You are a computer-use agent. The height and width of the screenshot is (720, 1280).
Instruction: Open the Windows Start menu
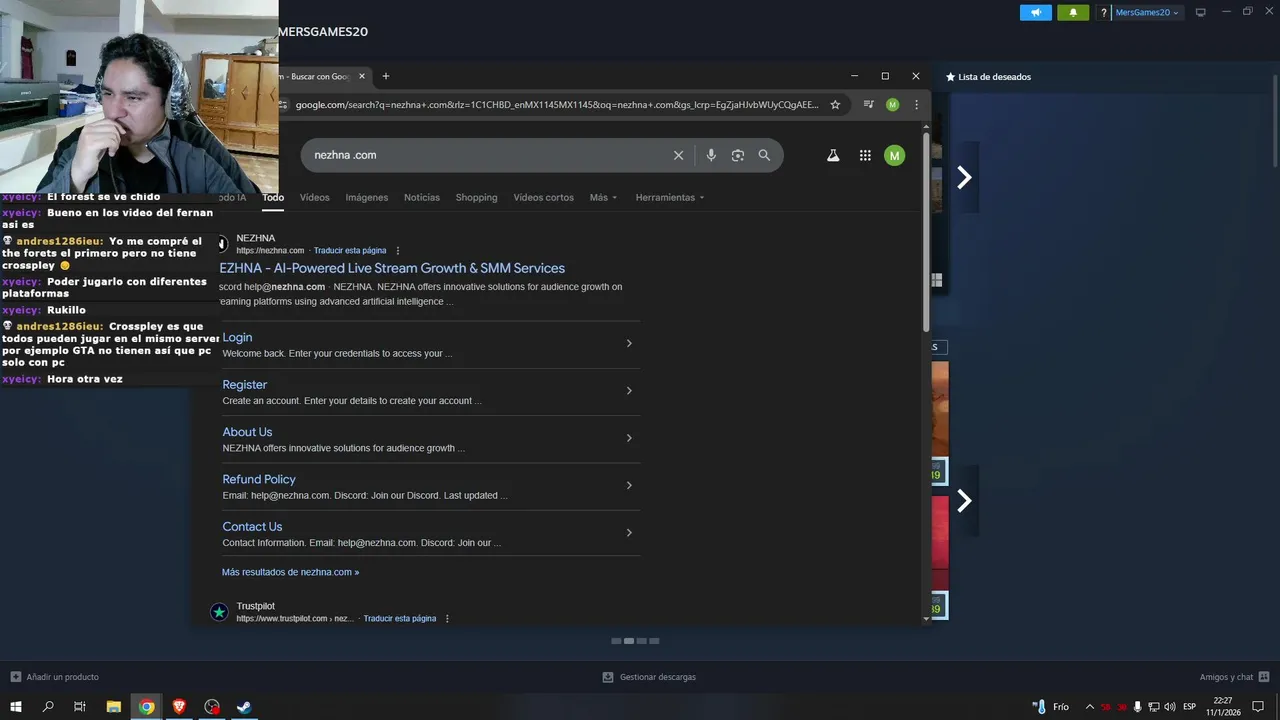[x=16, y=706]
